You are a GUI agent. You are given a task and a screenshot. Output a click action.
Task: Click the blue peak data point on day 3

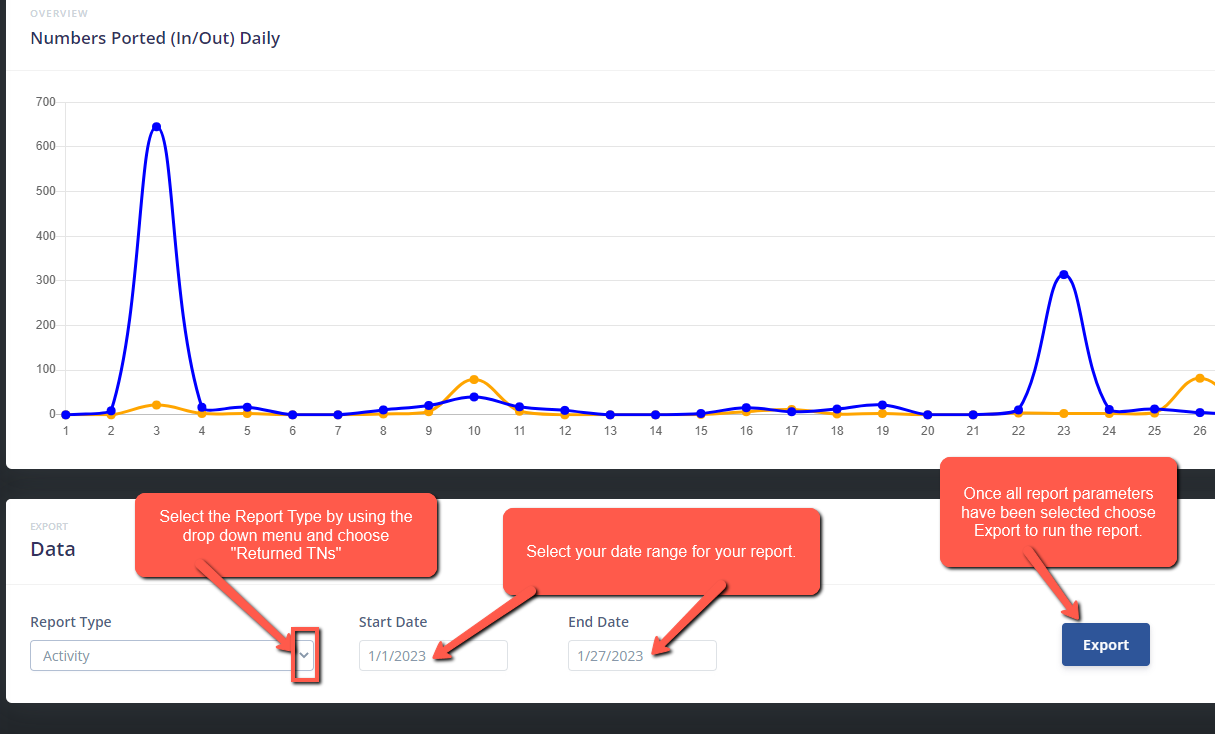point(156,127)
